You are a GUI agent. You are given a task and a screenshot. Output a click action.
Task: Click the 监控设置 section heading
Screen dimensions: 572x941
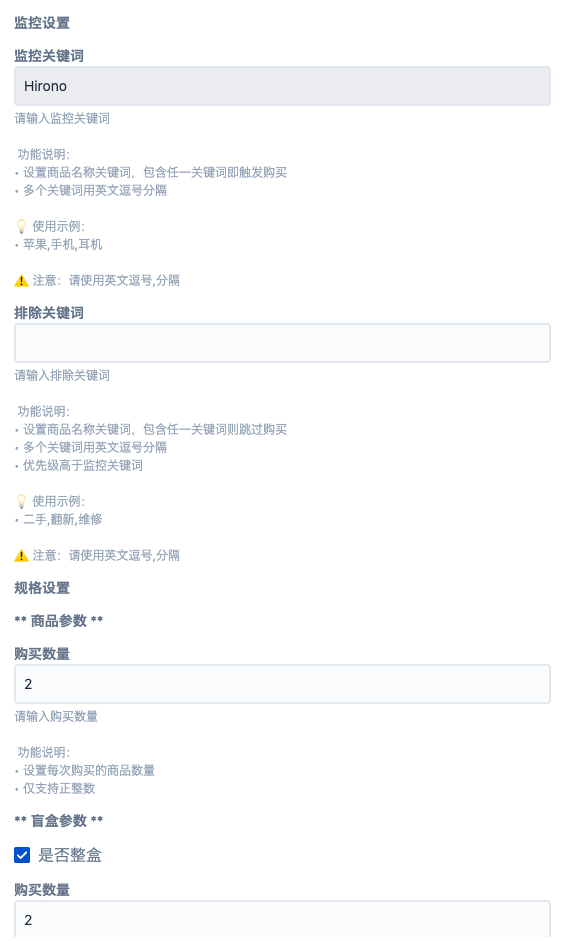[x=42, y=23]
